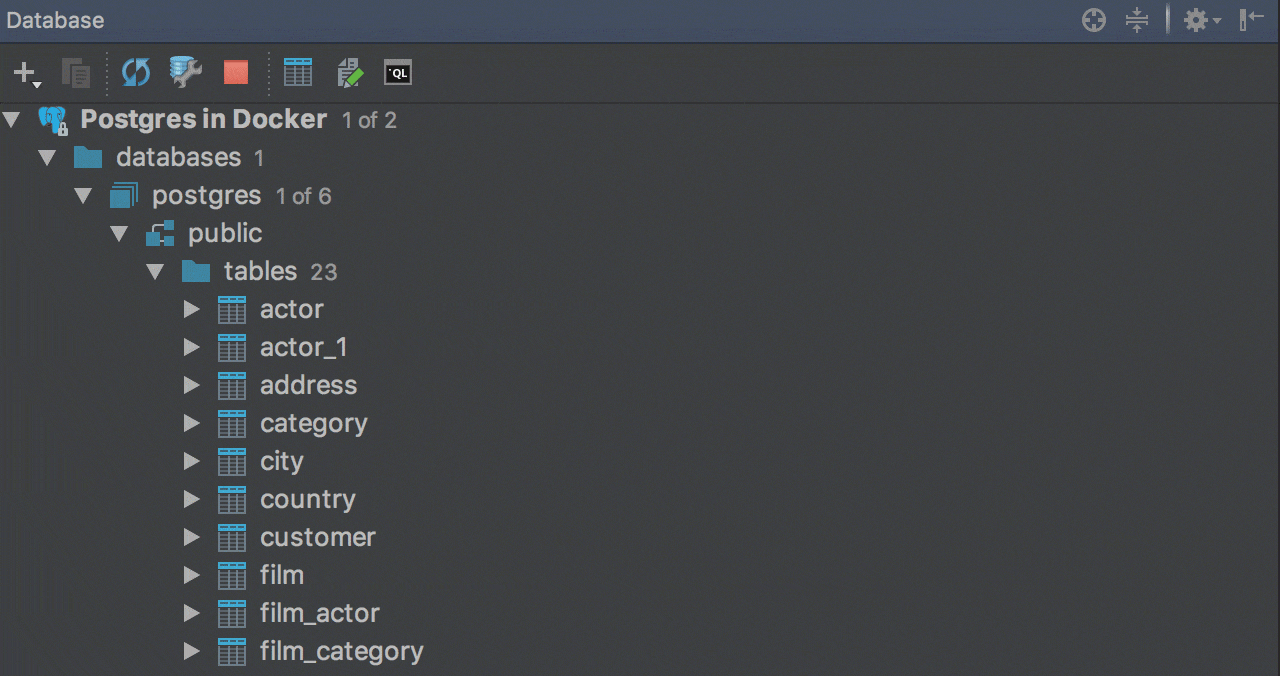Viewport: 1280px width, 676px height.
Task: Collapse the Postgres in Docker node
Action: click(12, 120)
